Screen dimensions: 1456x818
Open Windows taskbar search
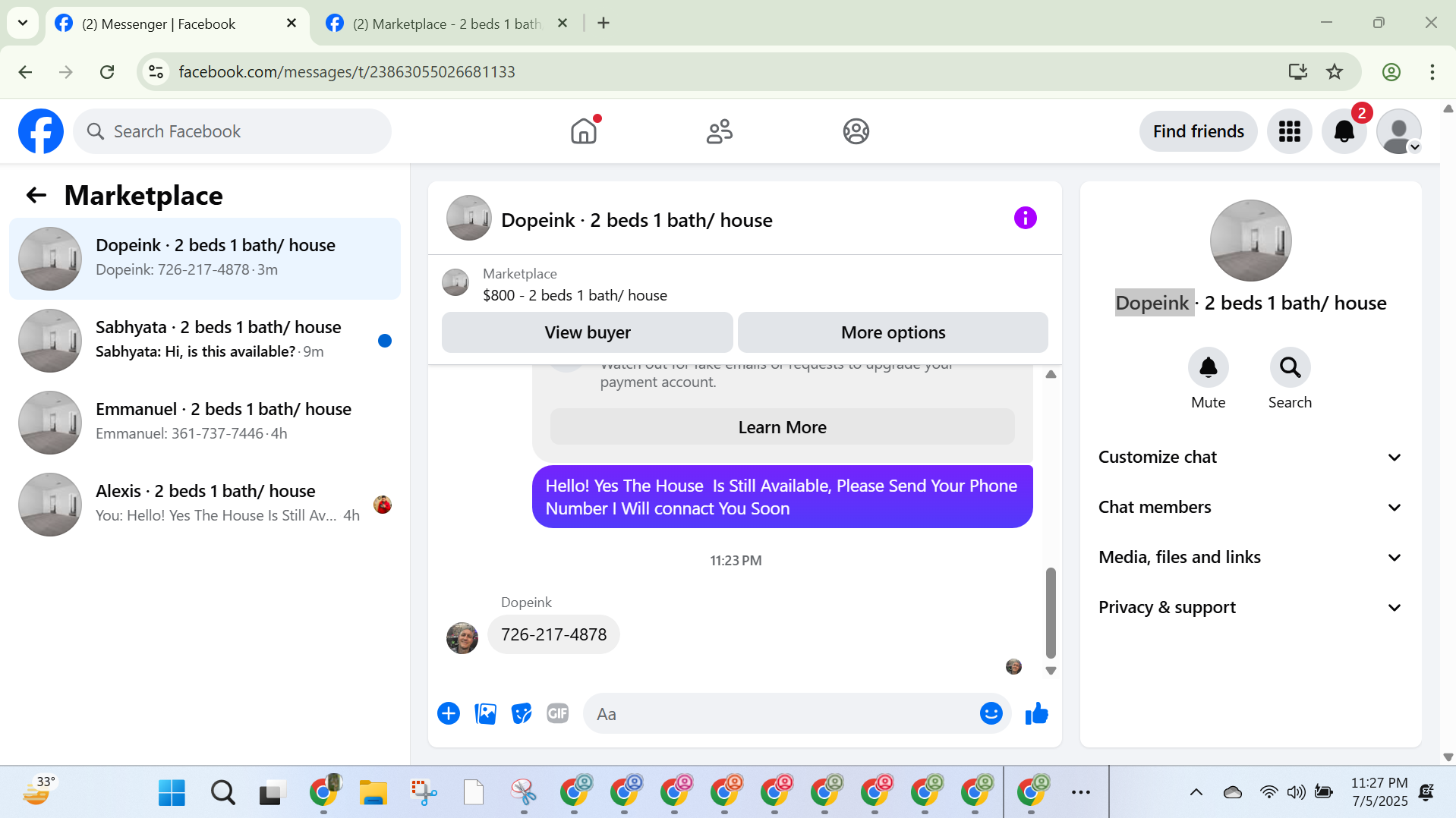point(222,793)
